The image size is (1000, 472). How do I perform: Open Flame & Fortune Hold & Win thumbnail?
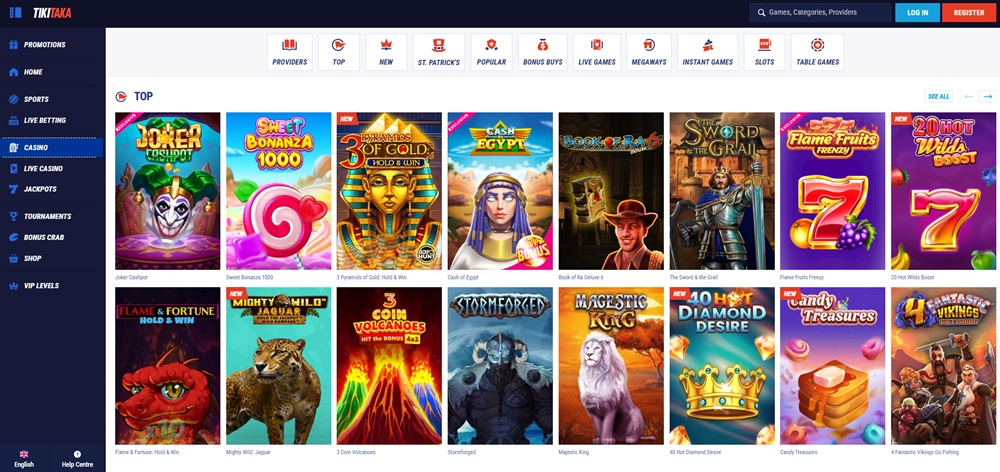coord(168,365)
